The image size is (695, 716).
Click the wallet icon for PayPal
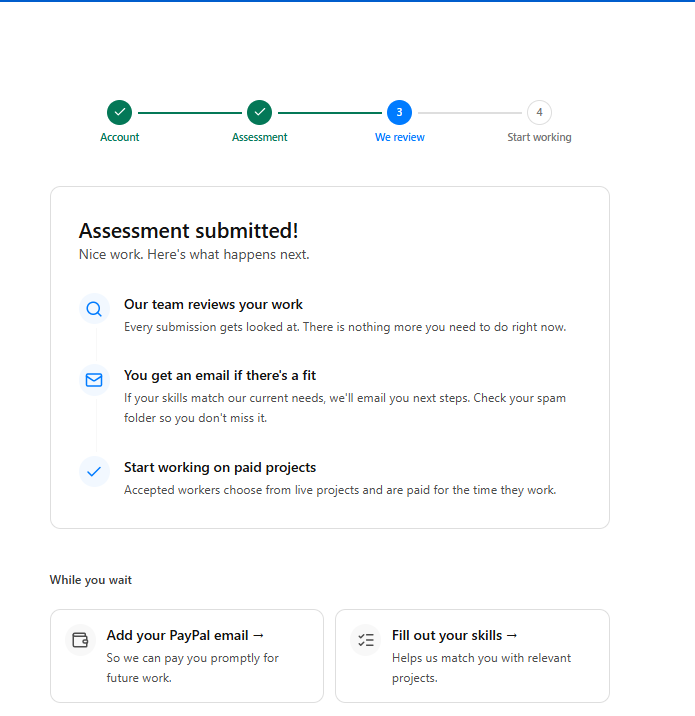pos(80,640)
